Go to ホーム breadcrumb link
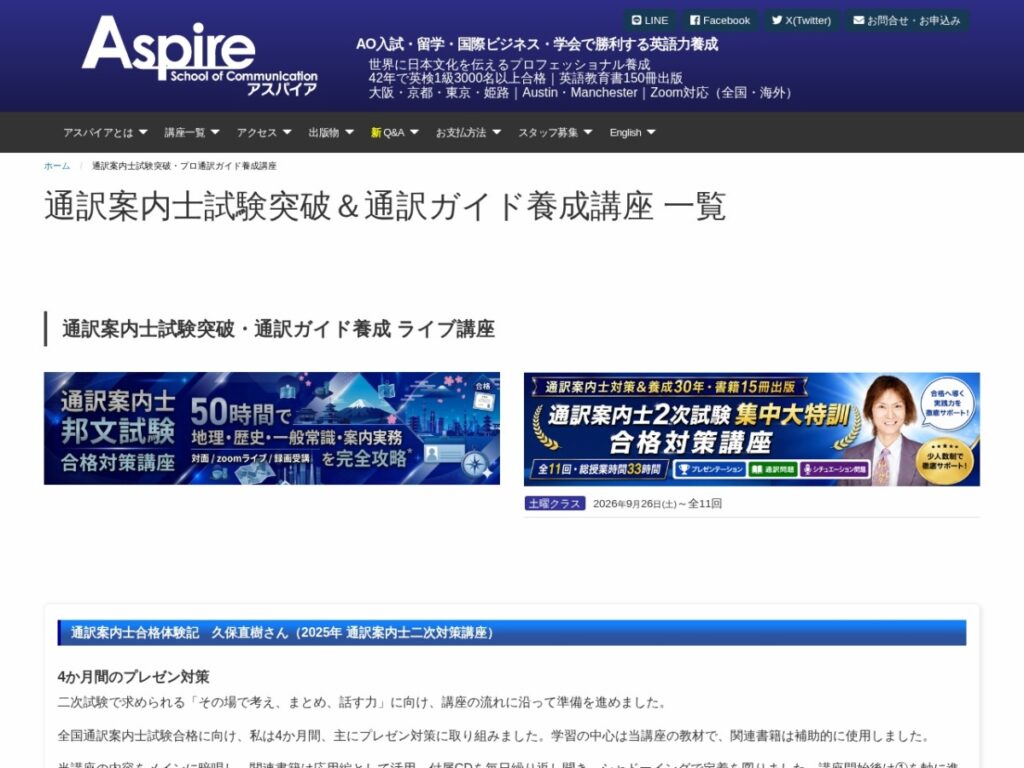1024x768 pixels. (57, 166)
